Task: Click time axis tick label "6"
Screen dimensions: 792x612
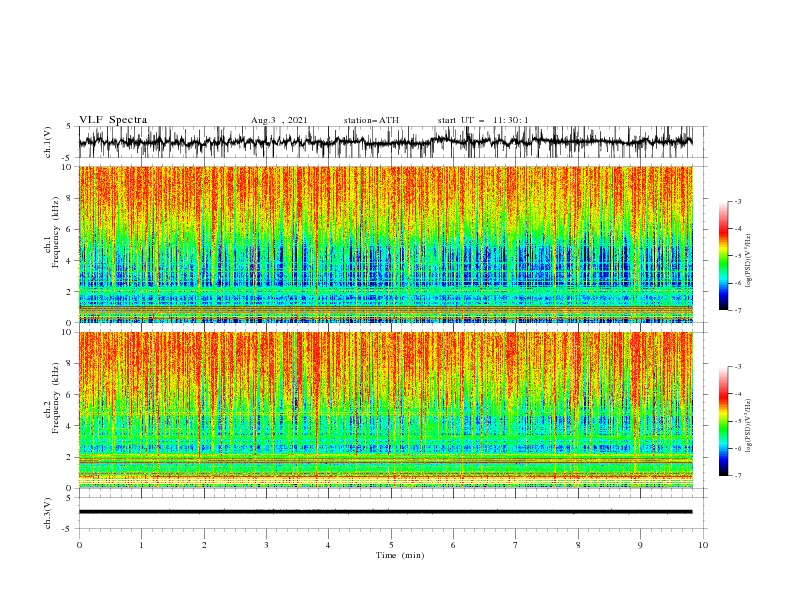Action: pos(453,545)
